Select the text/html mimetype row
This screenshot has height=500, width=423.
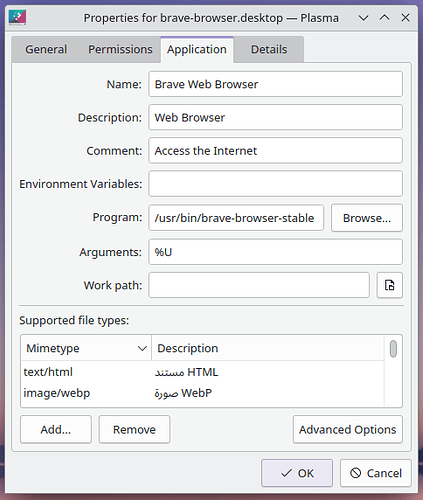tap(202, 372)
